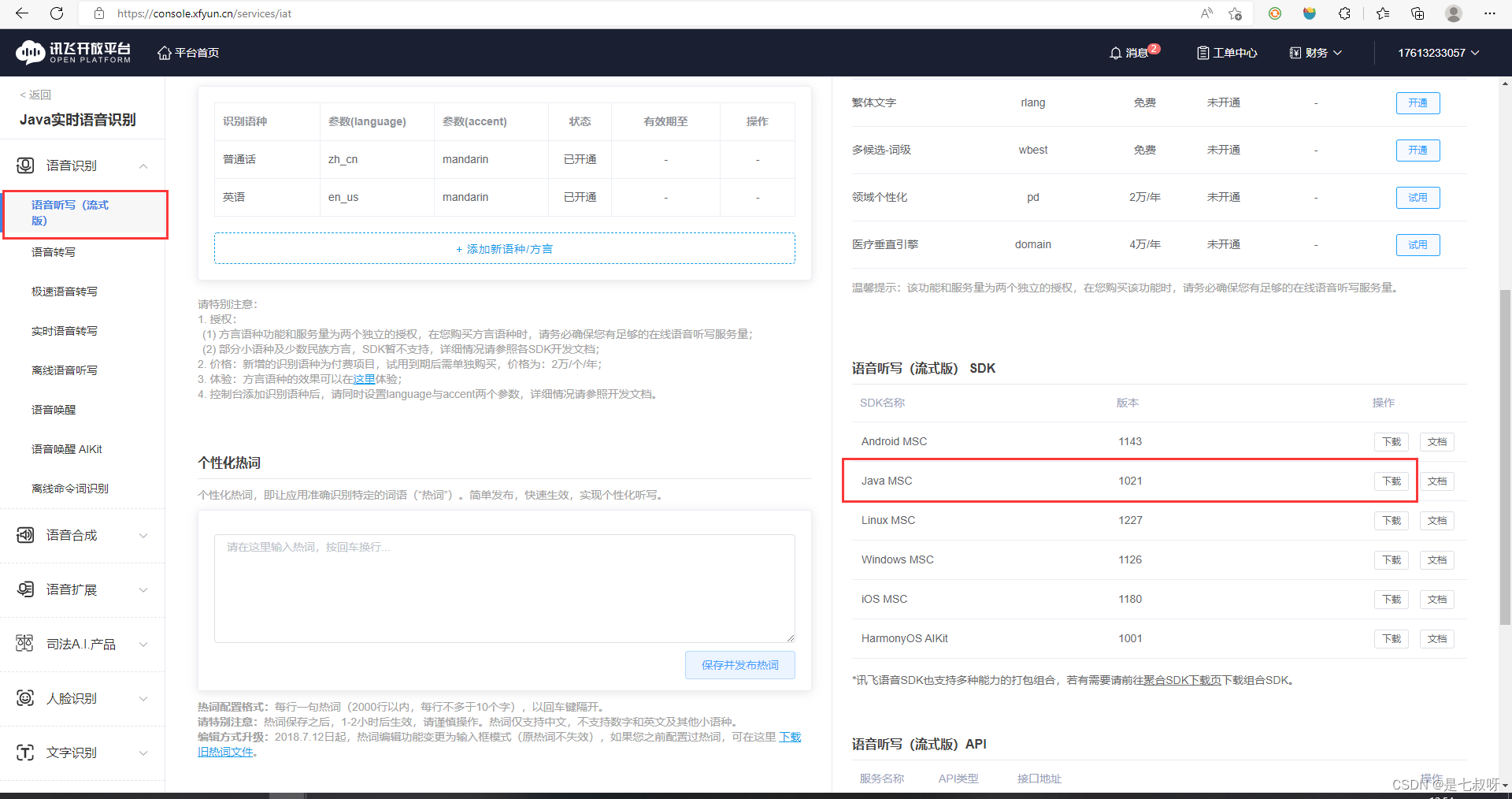Open 语音唤醒 in sidebar
Viewport: 1512px width, 799px height.
[x=54, y=410]
